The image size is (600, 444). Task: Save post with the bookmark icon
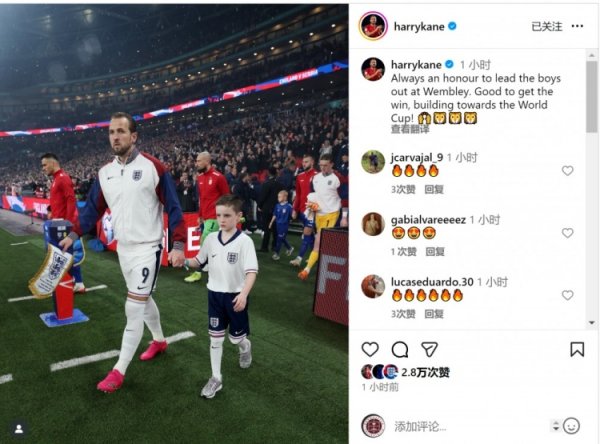(577, 349)
